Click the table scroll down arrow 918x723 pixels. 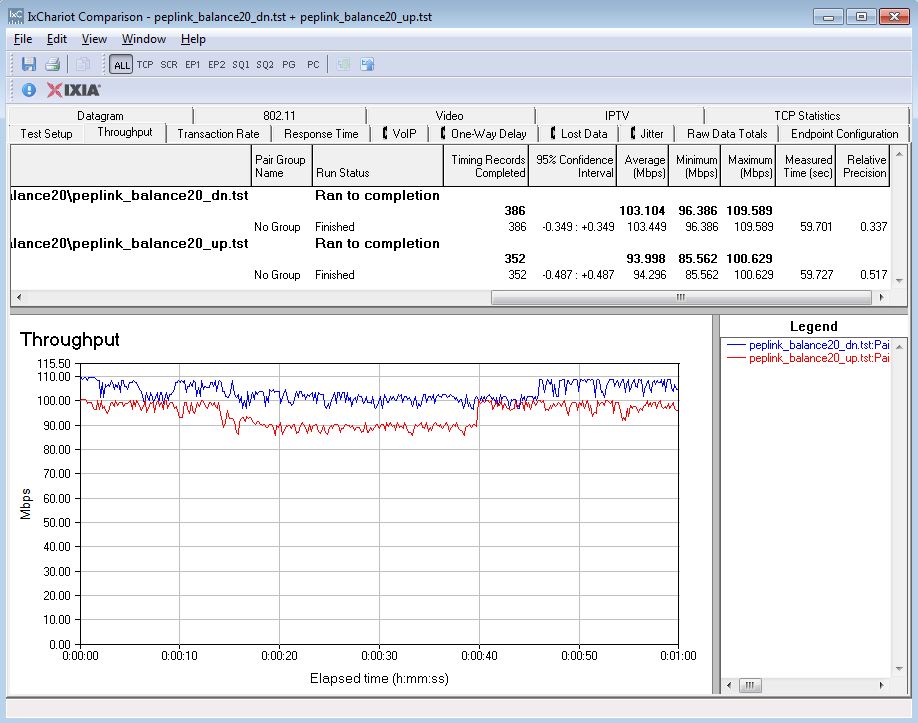pos(900,281)
